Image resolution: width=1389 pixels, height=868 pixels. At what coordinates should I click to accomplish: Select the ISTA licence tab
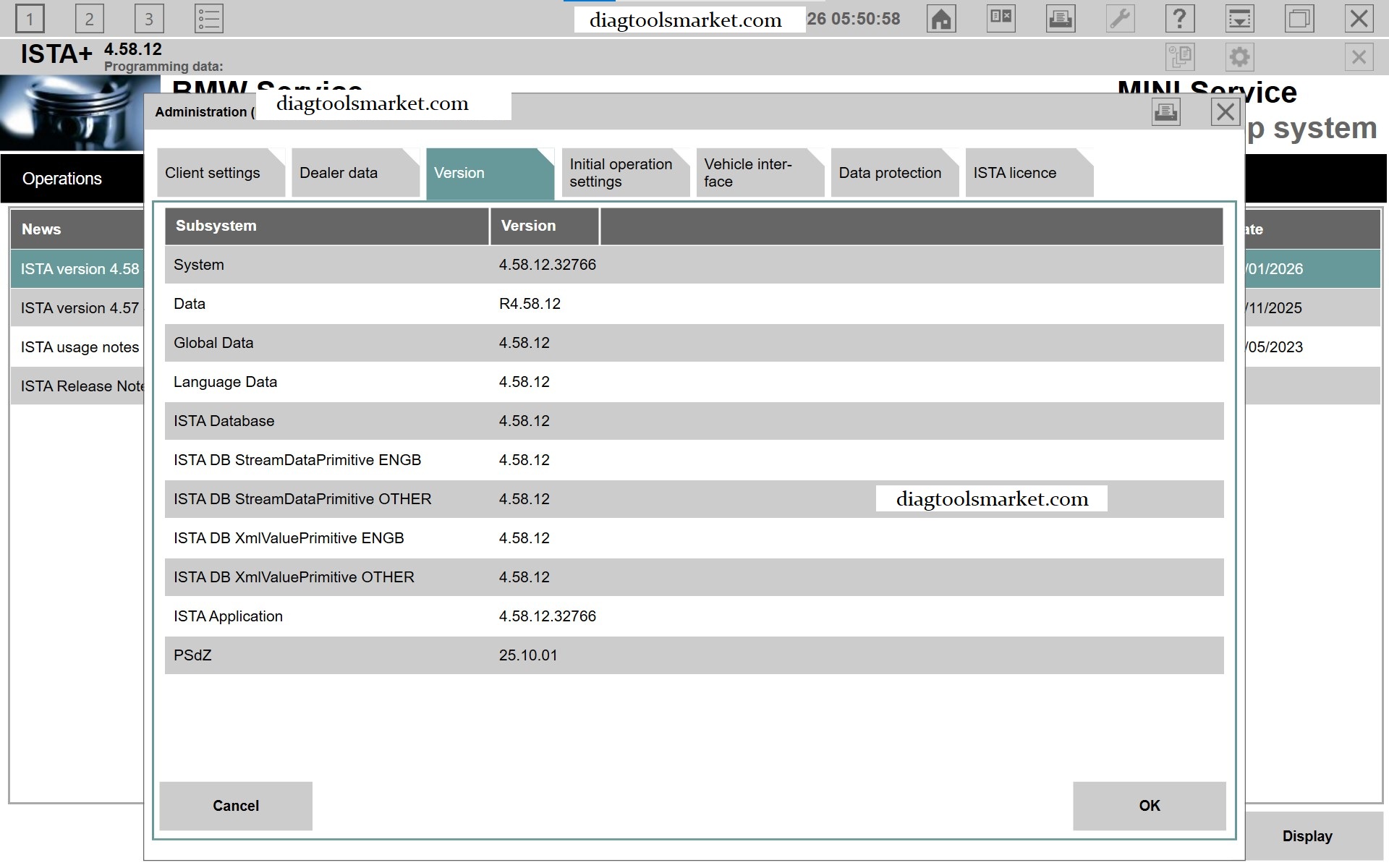tap(1015, 173)
